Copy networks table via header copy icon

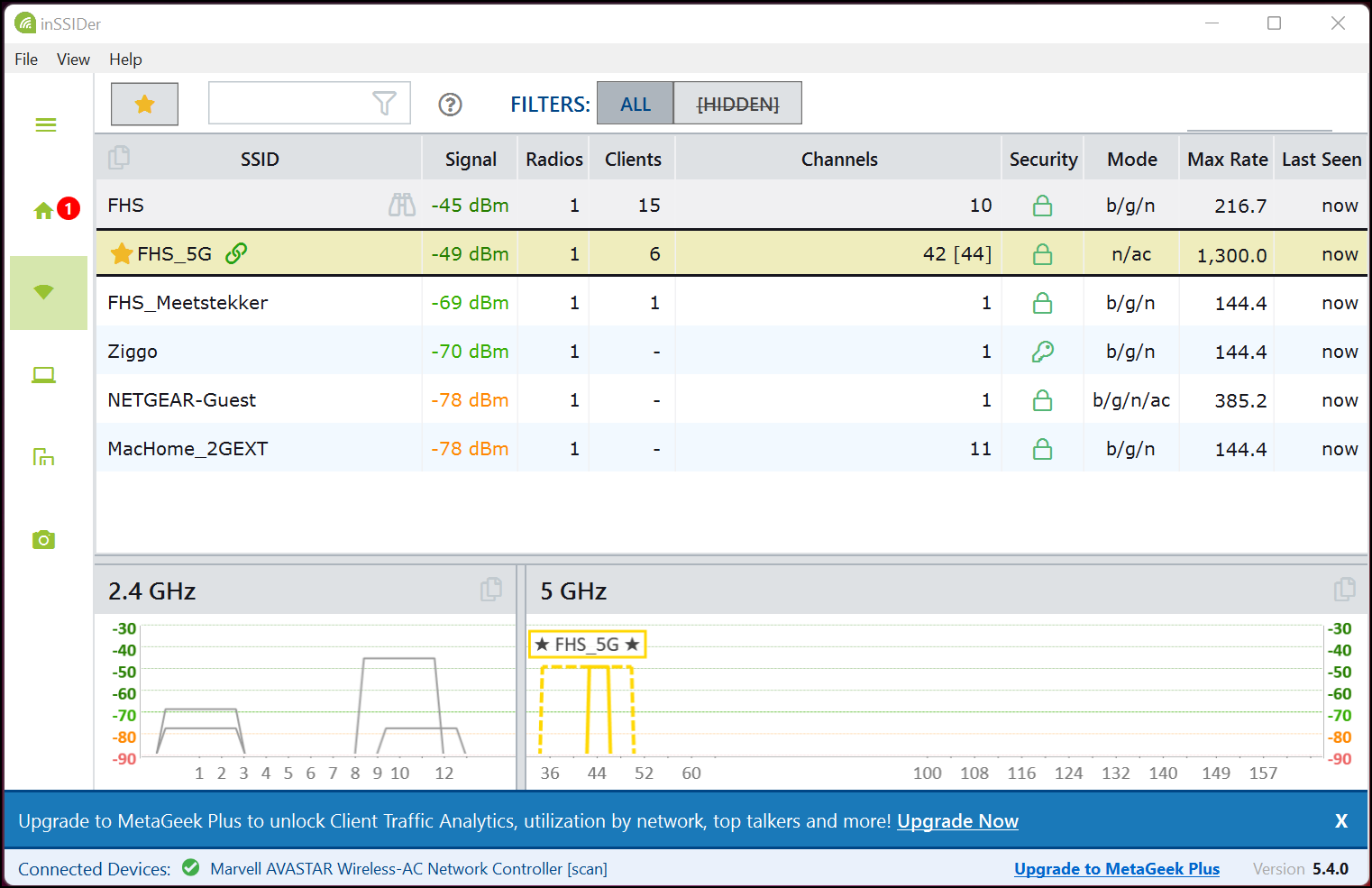[x=119, y=158]
